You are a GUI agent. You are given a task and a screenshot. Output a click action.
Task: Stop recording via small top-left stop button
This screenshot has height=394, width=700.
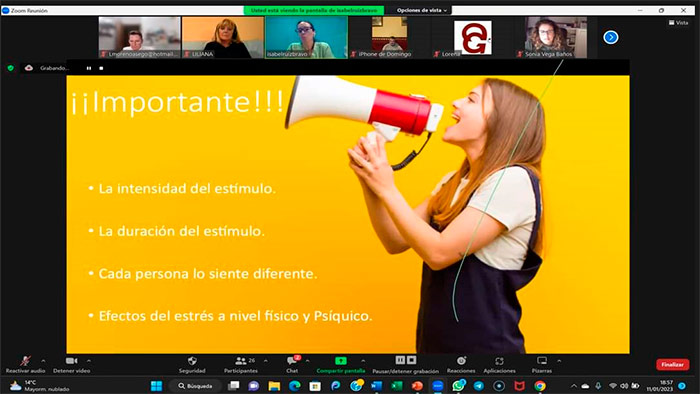pos(101,68)
